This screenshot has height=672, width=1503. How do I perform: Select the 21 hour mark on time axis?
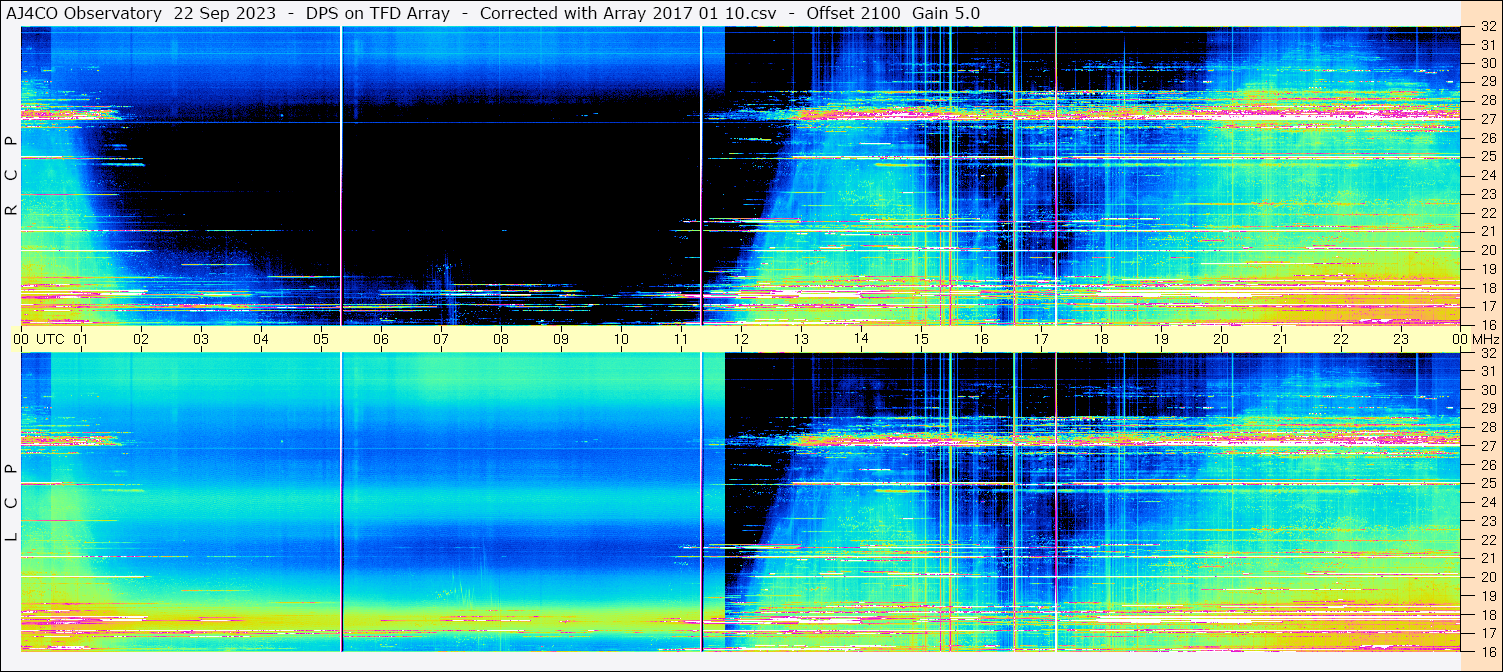click(1281, 339)
